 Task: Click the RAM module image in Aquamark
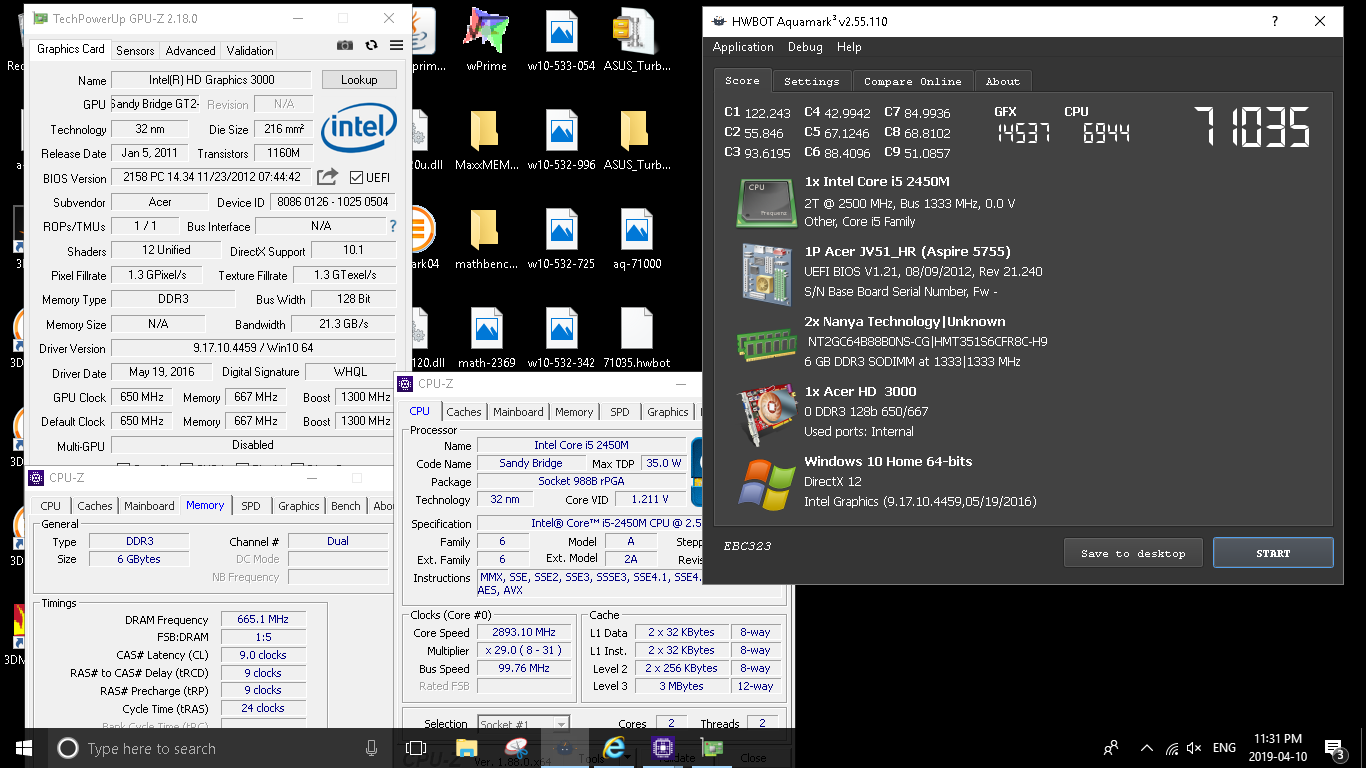(767, 343)
